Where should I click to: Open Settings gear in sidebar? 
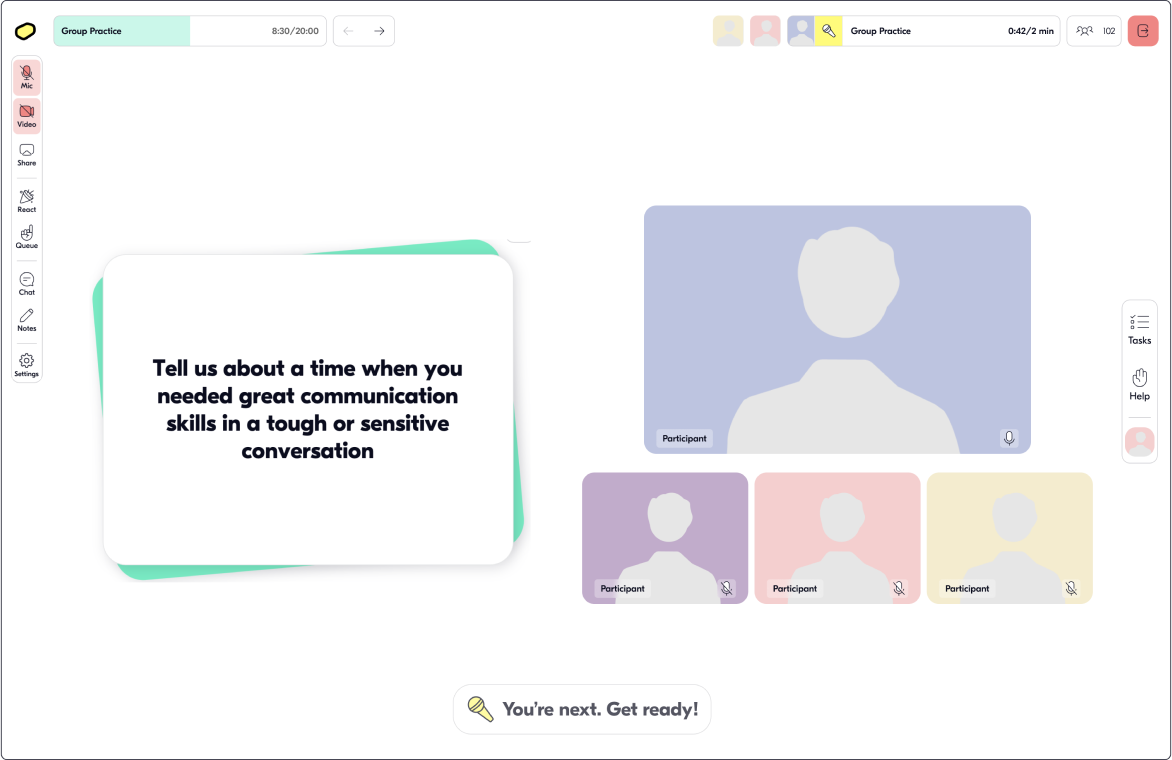tap(27, 365)
